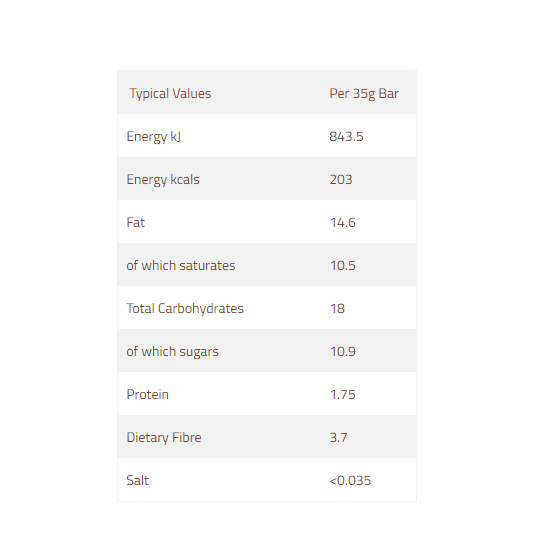Select the <0.035 salt value
The image size is (560, 560).
350,481
